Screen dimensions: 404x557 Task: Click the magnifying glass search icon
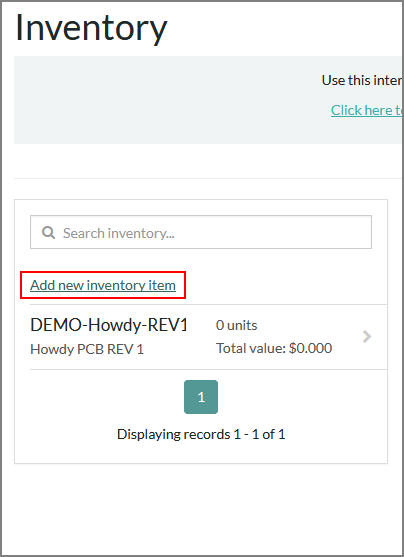[x=48, y=233]
